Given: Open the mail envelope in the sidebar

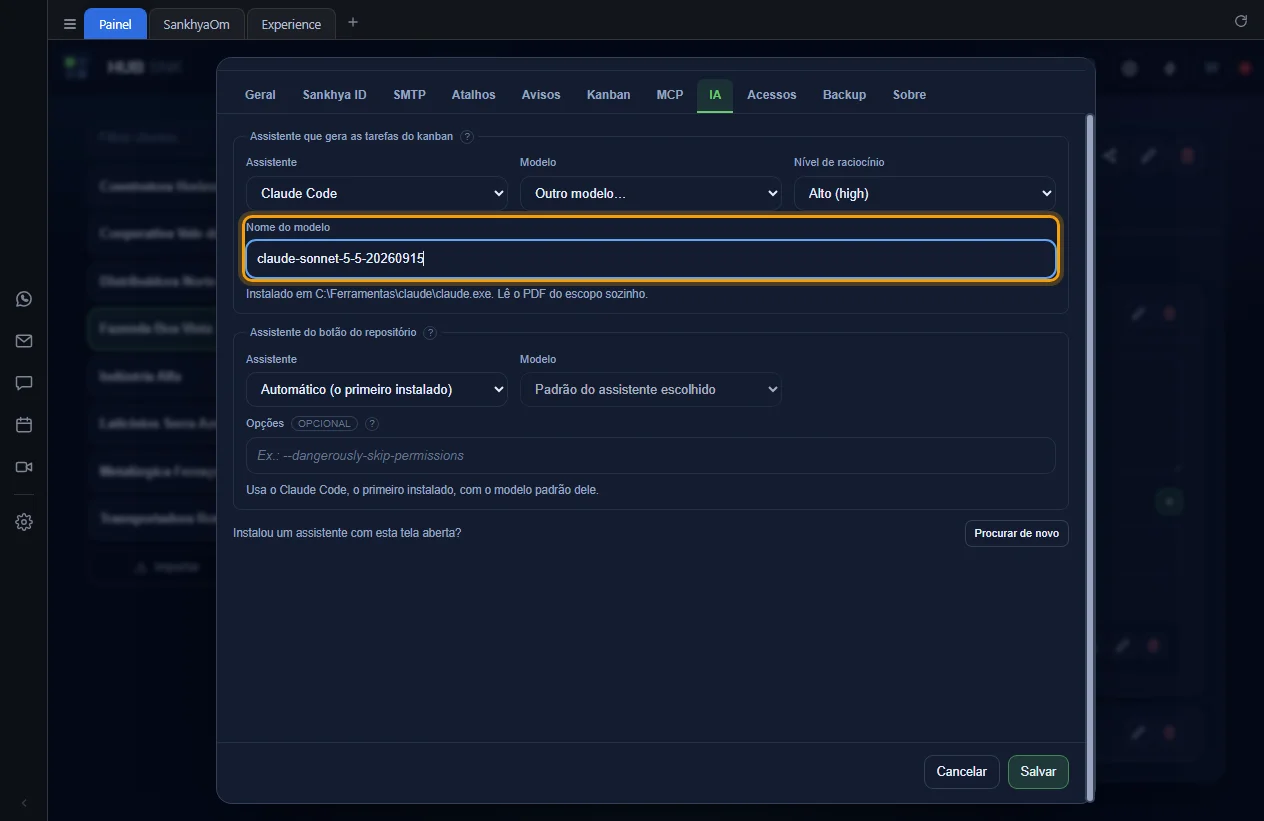Looking at the screenshot, I should click(24, 341).
